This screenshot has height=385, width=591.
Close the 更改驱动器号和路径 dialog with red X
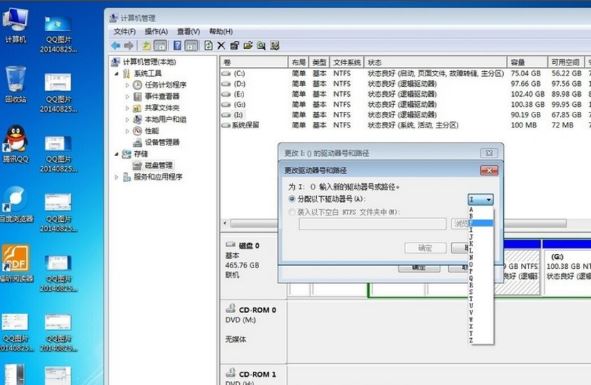point(489,171)
